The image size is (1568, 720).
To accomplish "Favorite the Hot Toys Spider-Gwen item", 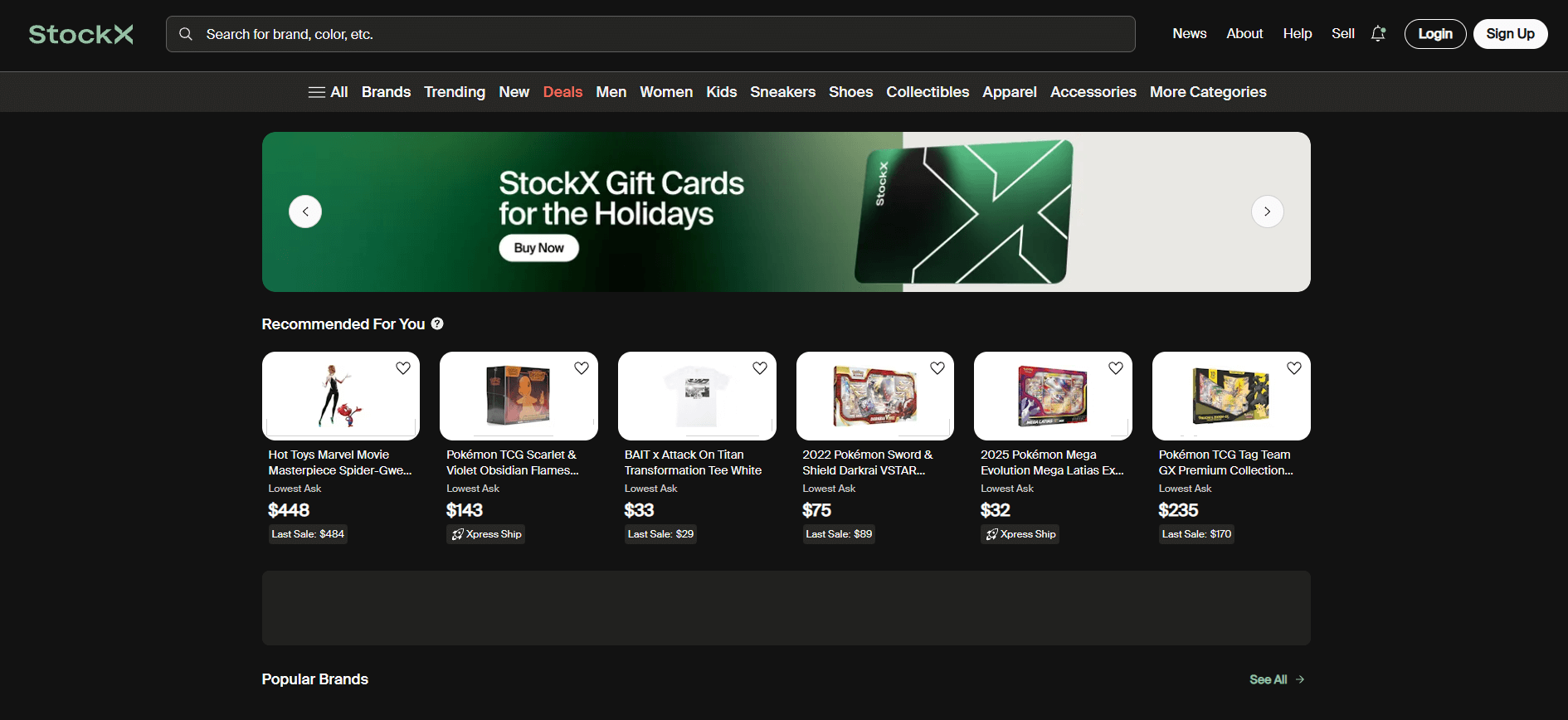I will (403, 368).
